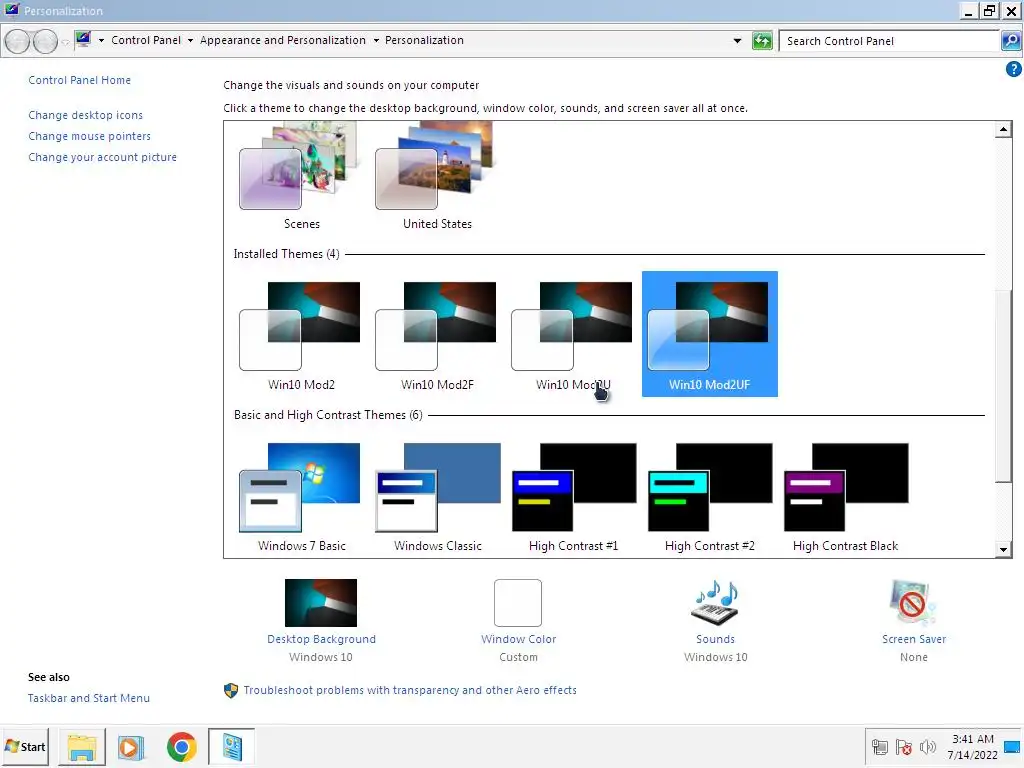Expand dropdown arrow after Control Panel breadcrumb

coord(190,40)
